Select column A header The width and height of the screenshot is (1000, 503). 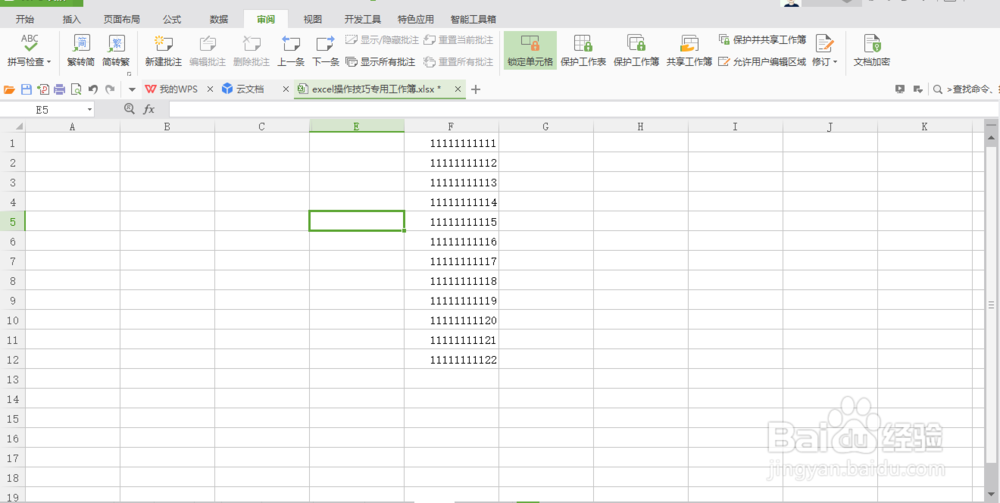[72, 126]
